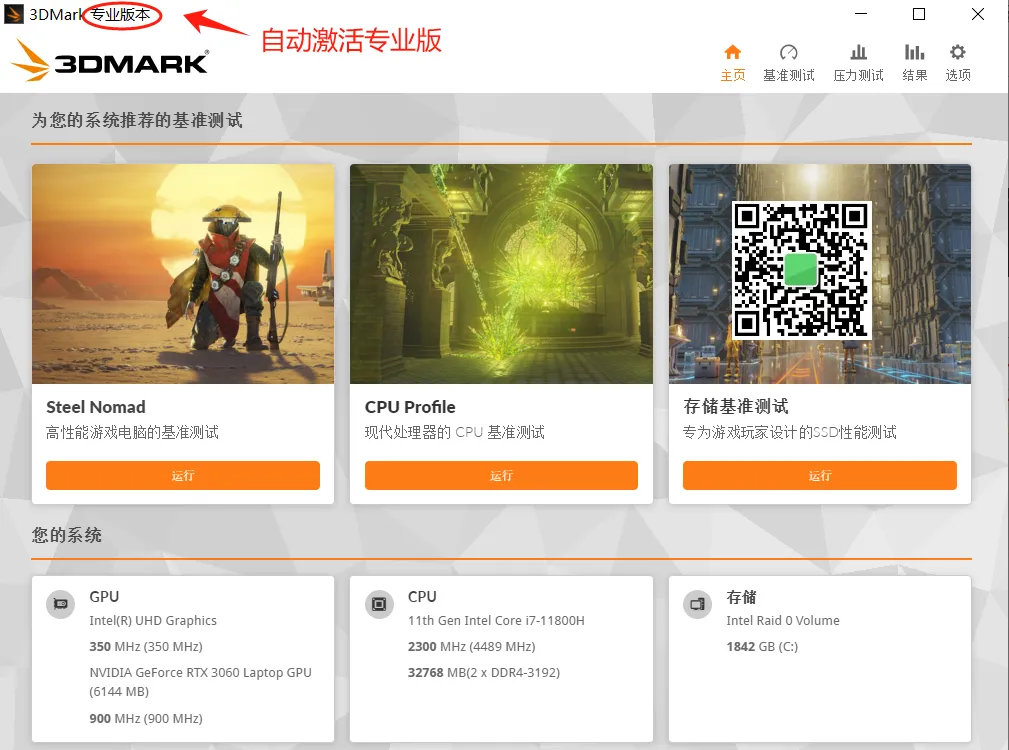
Task: Open Options via the gear icon
Action: (x=958, y=52)
